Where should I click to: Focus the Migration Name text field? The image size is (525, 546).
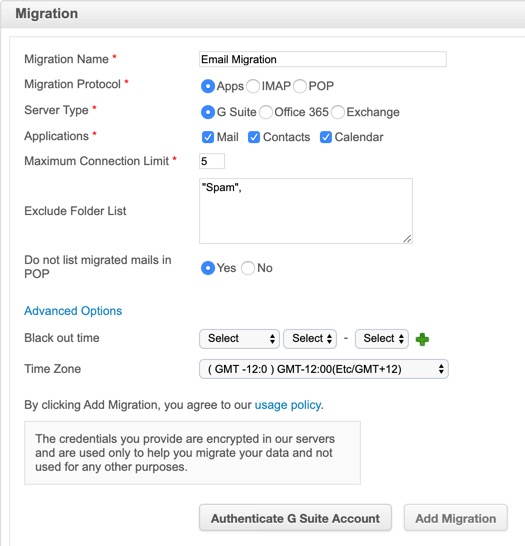tap(323, 59)
